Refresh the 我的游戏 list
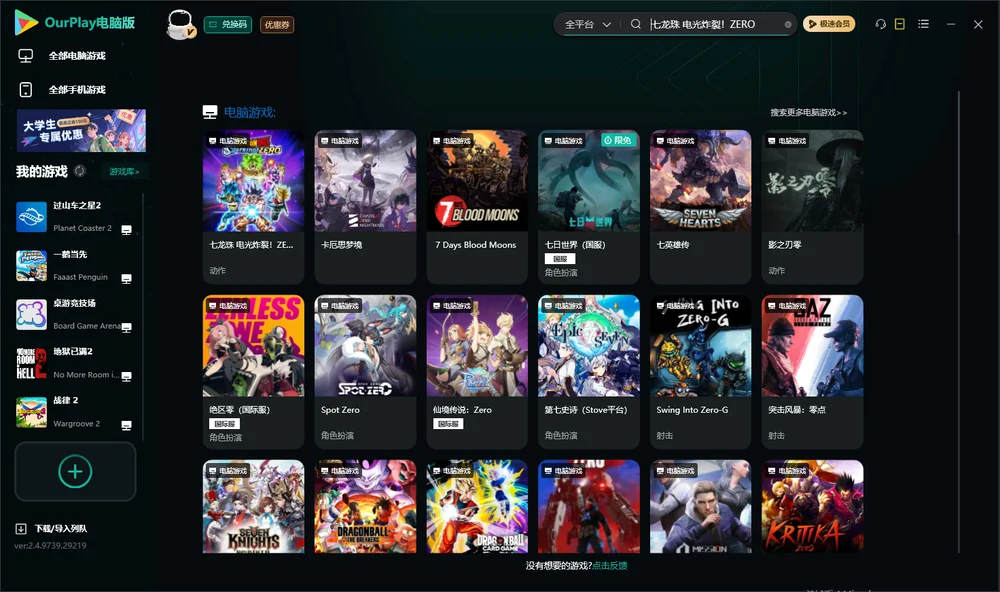The height and width of the screenshot is (592, 1000). [x=80, y=171]
